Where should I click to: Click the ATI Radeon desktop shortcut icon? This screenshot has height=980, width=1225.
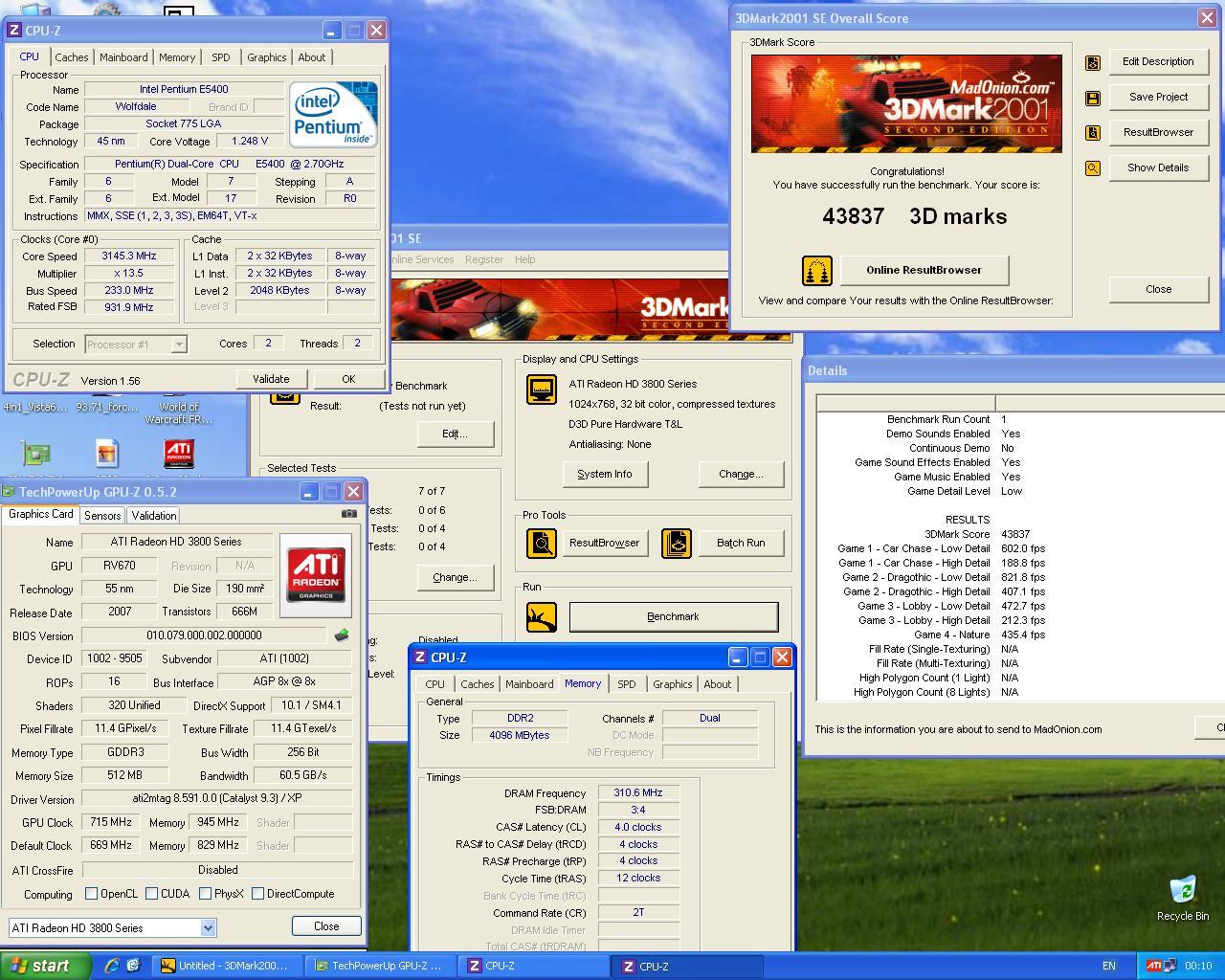[x=179, y=454]
